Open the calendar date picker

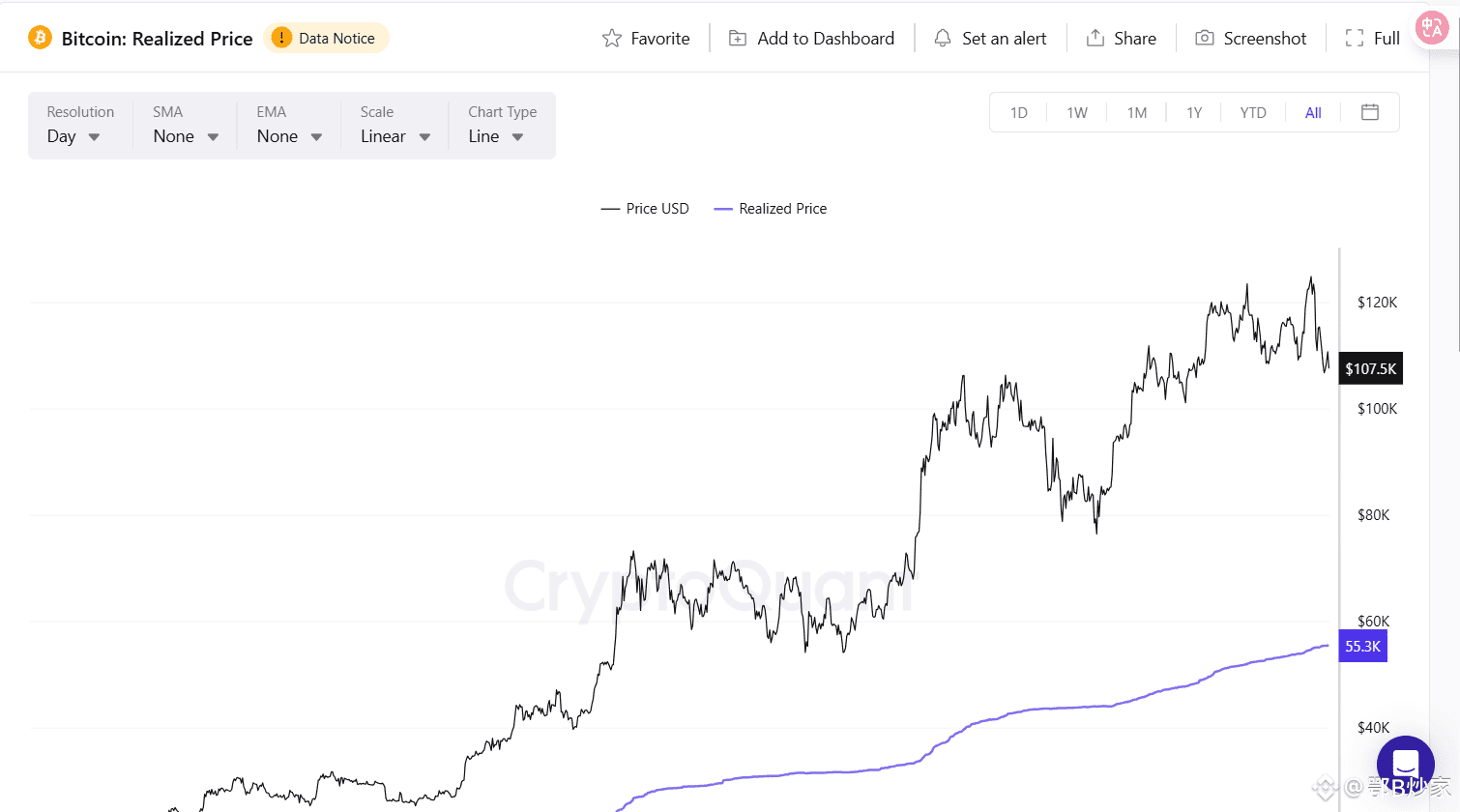tap(1370, 112)
